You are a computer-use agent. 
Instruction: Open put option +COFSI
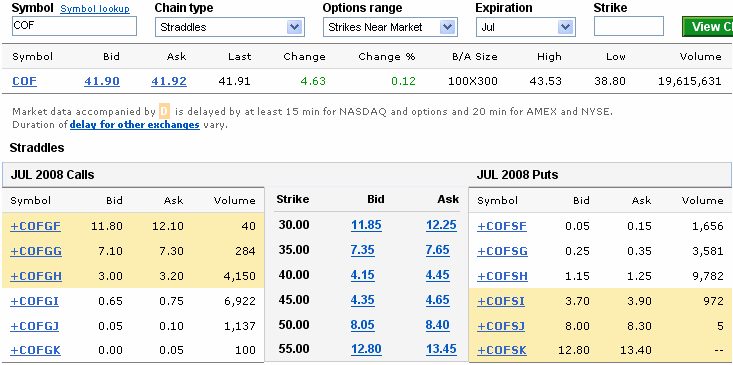tap(501, 301)
